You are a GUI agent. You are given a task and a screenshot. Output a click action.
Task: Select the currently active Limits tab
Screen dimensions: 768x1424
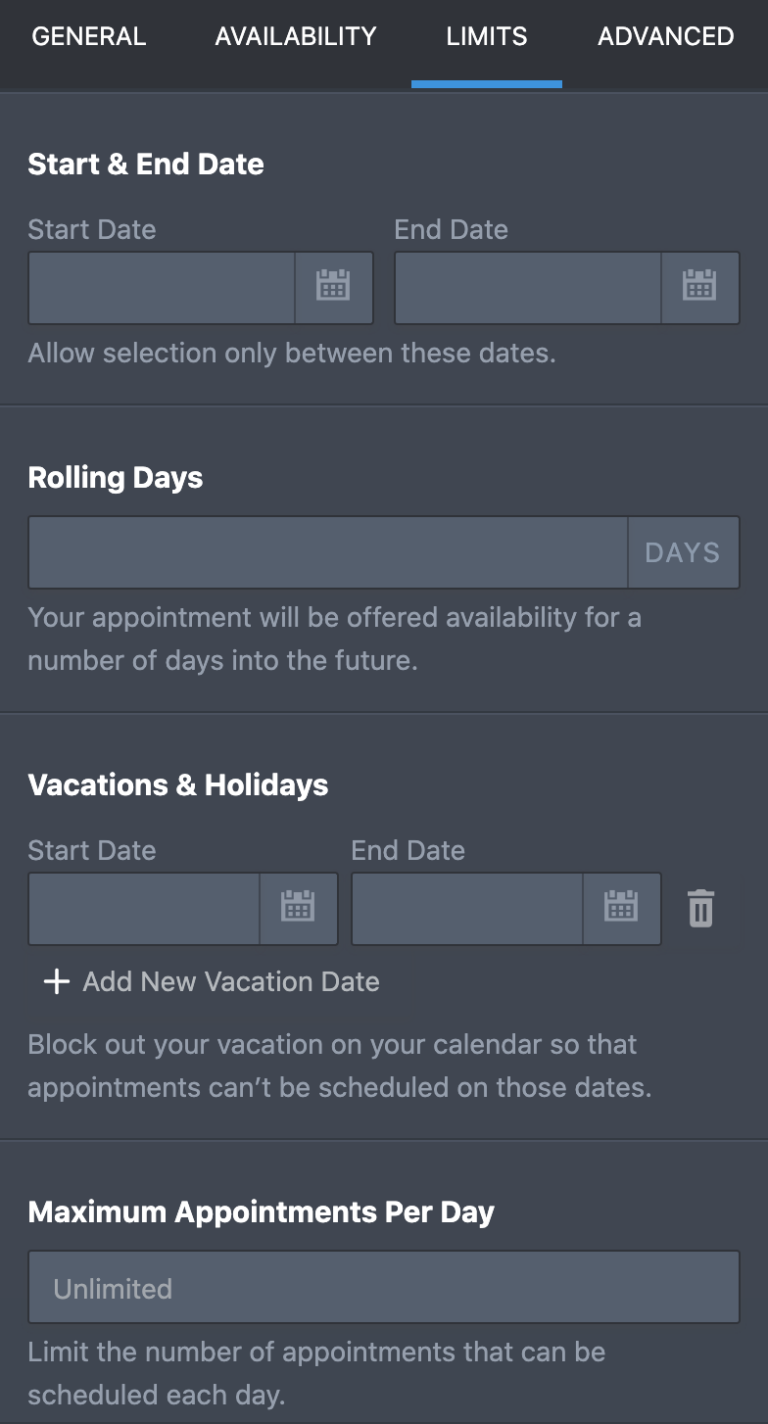coord(486,36)
